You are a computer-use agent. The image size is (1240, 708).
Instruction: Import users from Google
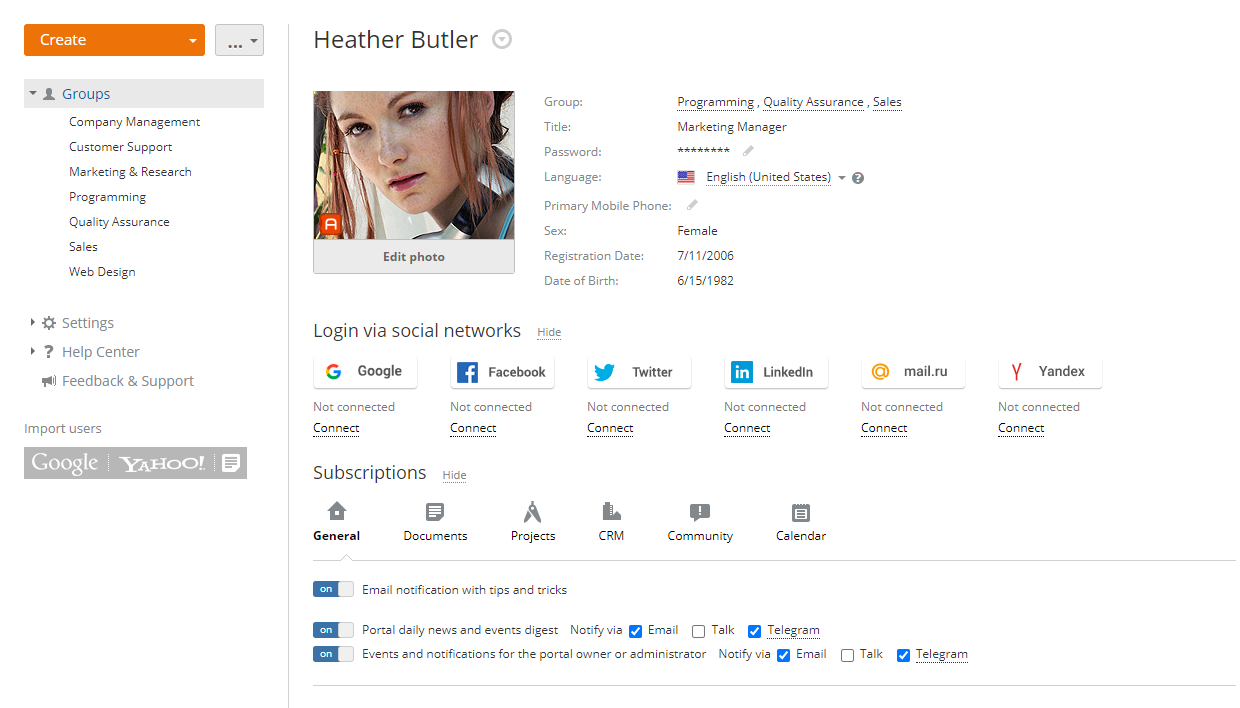coord(65,463)
